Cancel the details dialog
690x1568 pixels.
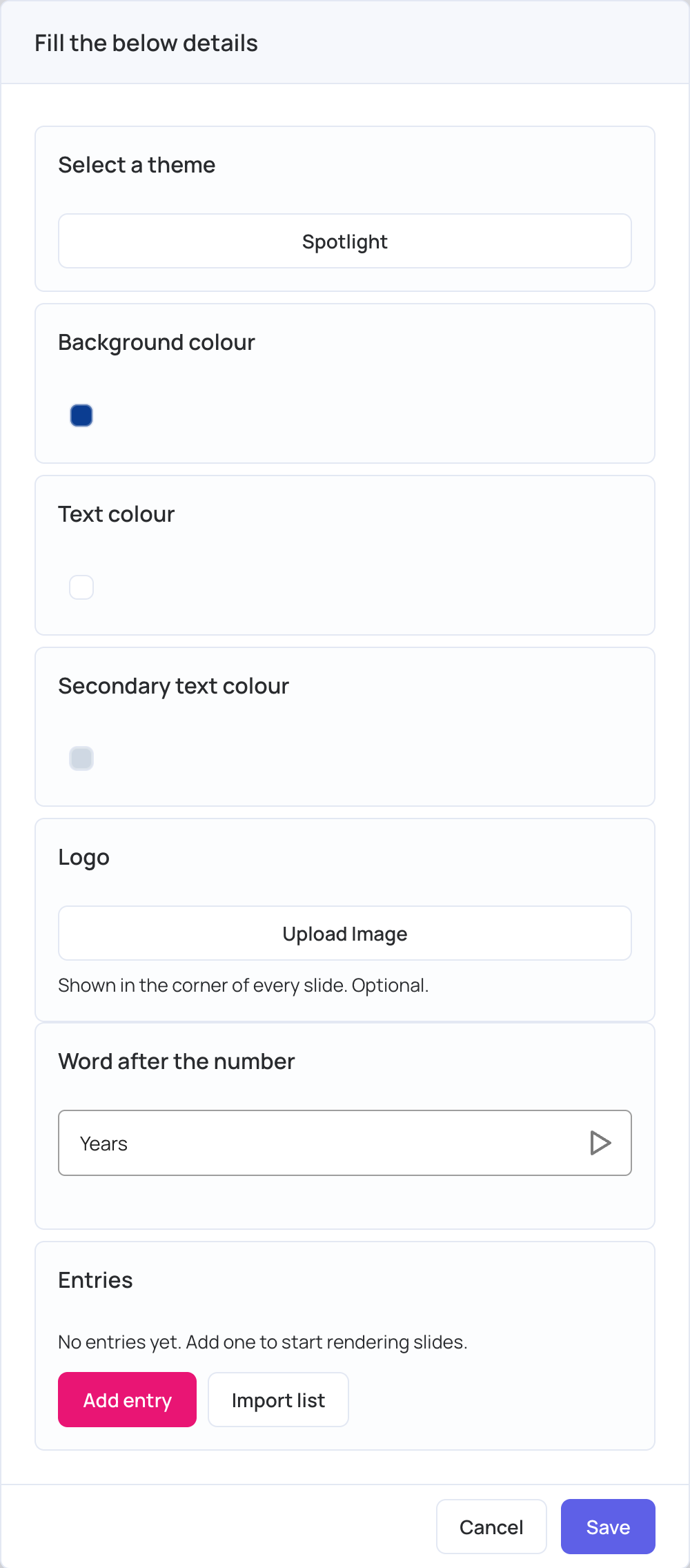[491, 1527]
